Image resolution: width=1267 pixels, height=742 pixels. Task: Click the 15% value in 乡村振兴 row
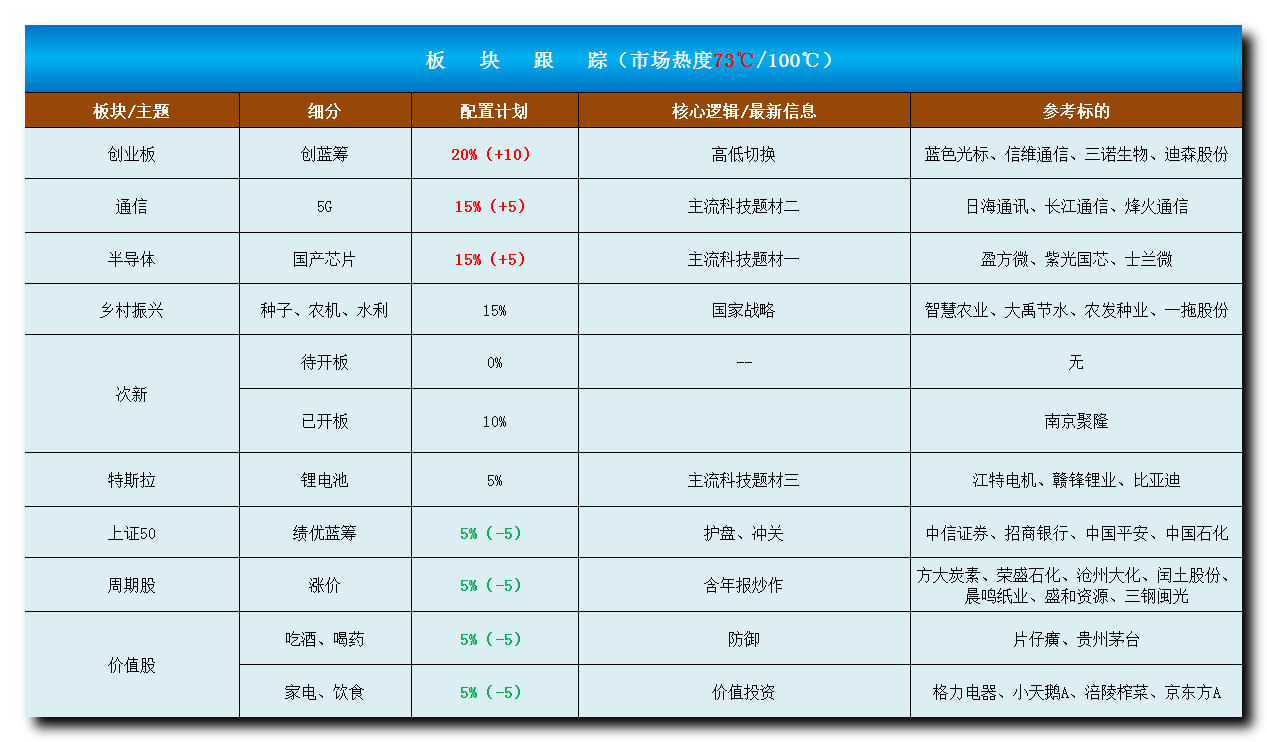(x=494, y=310)
